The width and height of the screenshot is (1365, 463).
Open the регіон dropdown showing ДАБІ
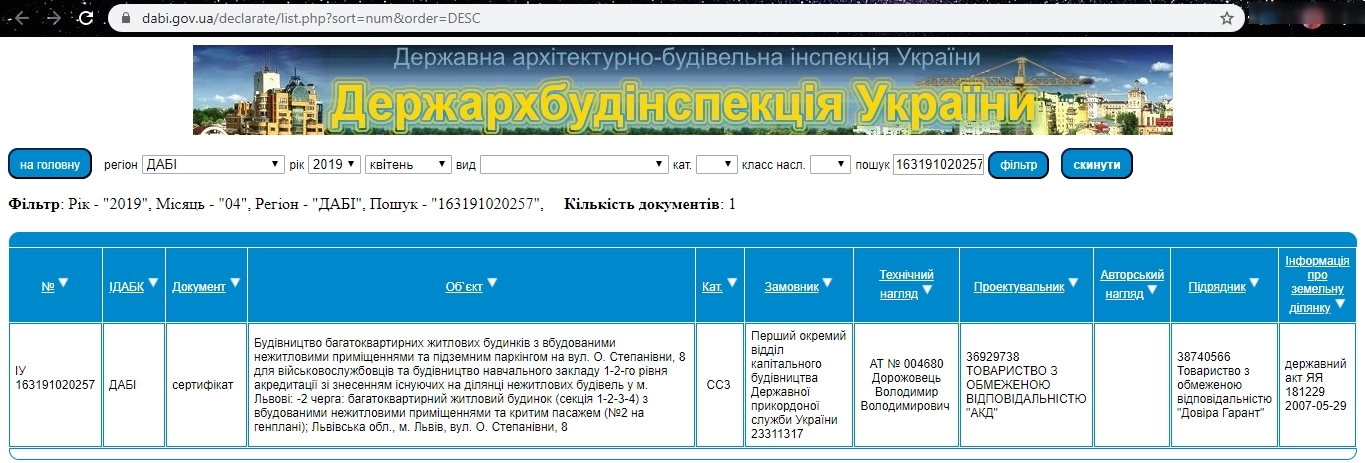pyautogui.click(x=213, y=164)
